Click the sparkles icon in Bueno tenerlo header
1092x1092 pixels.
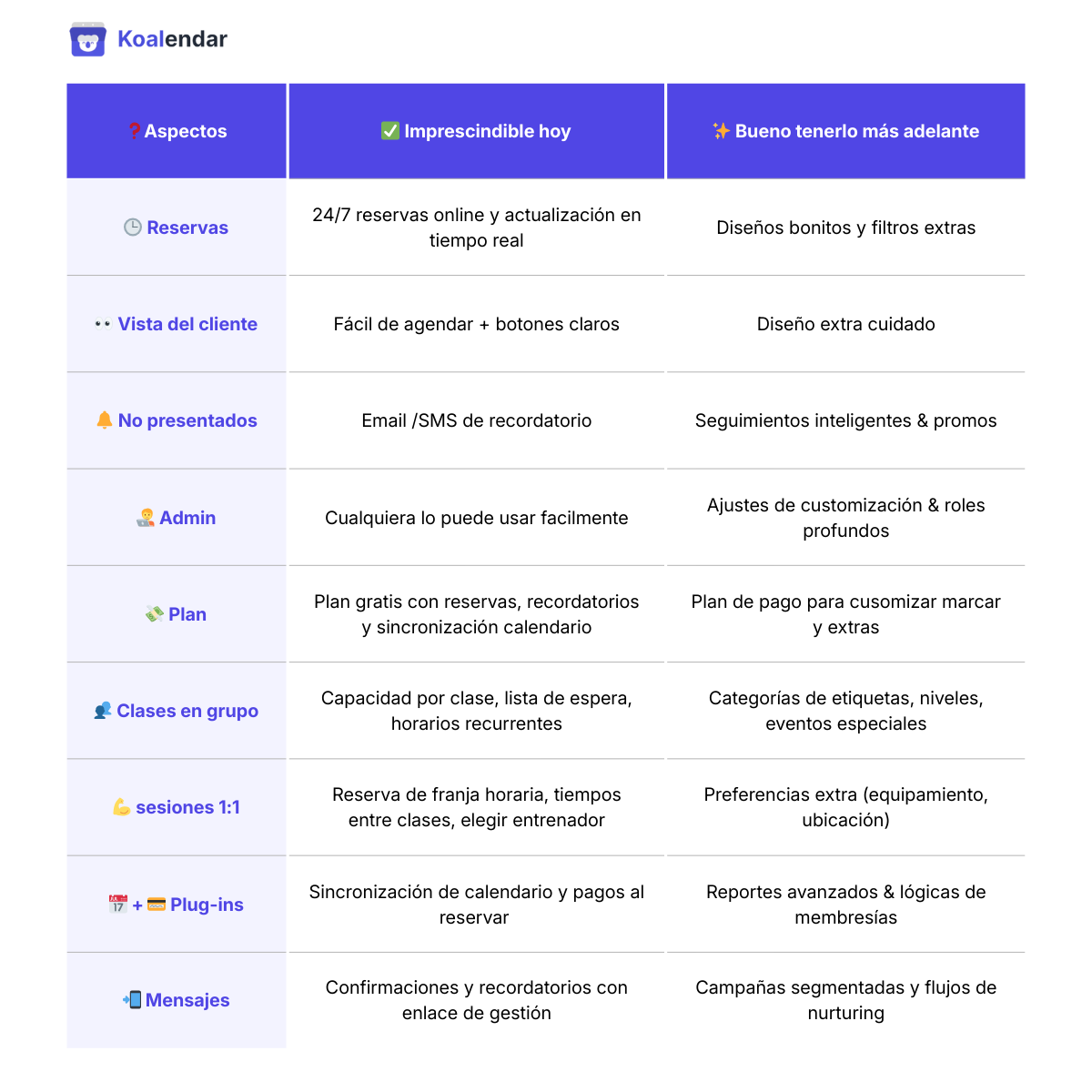(722, 131)
